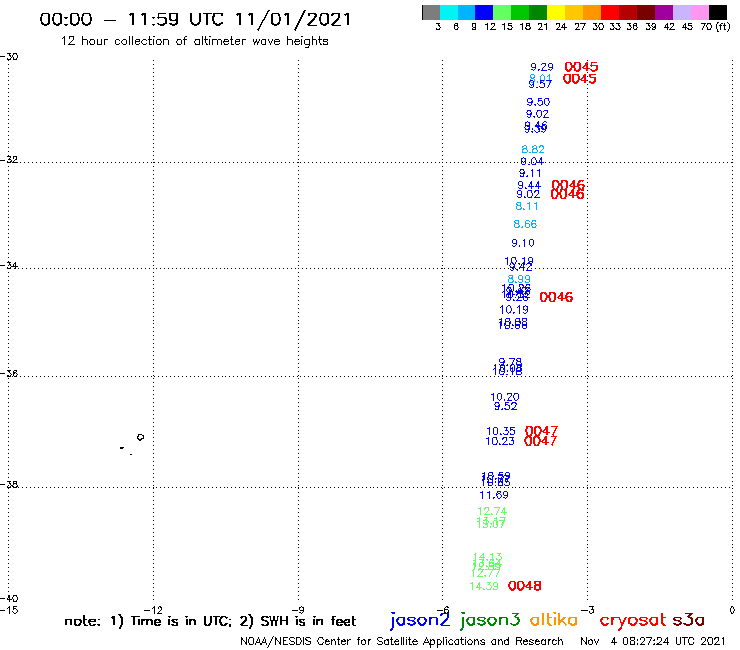The width and height of the screenshot is (740, 650).
Task: Click the lavender swatch in the legend
Action: tap(682, 12)
